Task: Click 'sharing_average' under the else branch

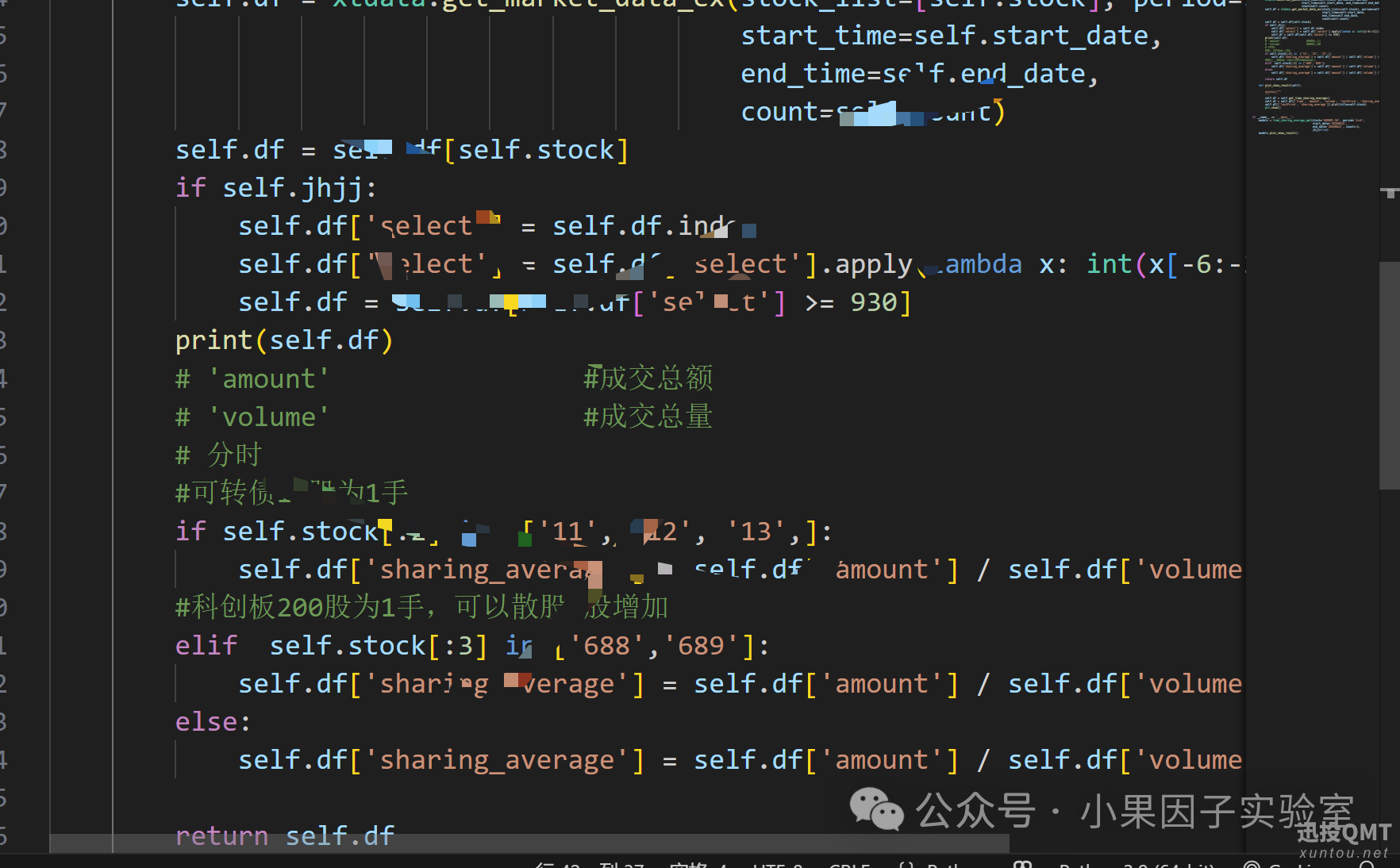Action: point(497,760)
